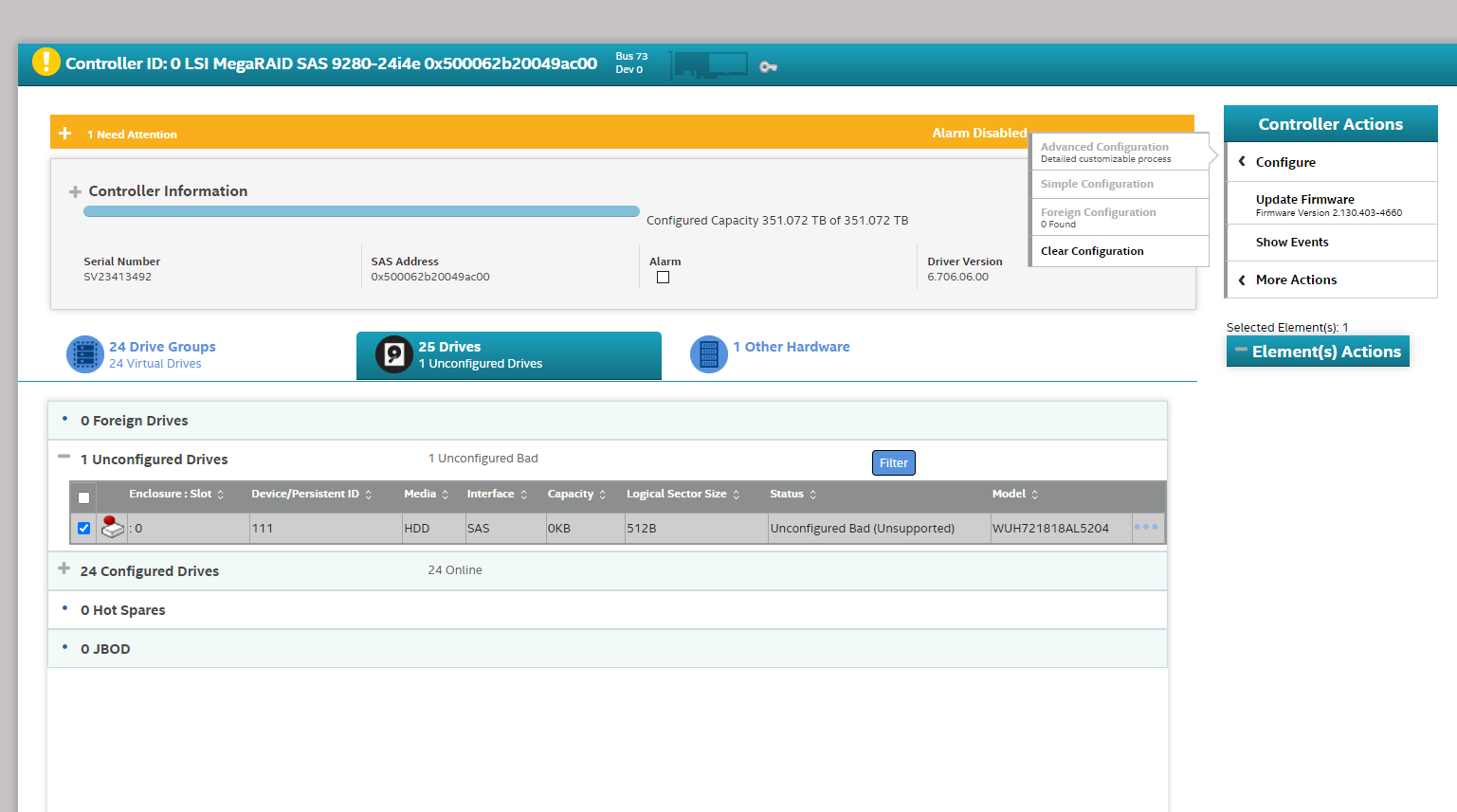This screenshot has height=812, width=1457.
Task: Toggle the Alarm checkbox
Action: click(664, 278)
